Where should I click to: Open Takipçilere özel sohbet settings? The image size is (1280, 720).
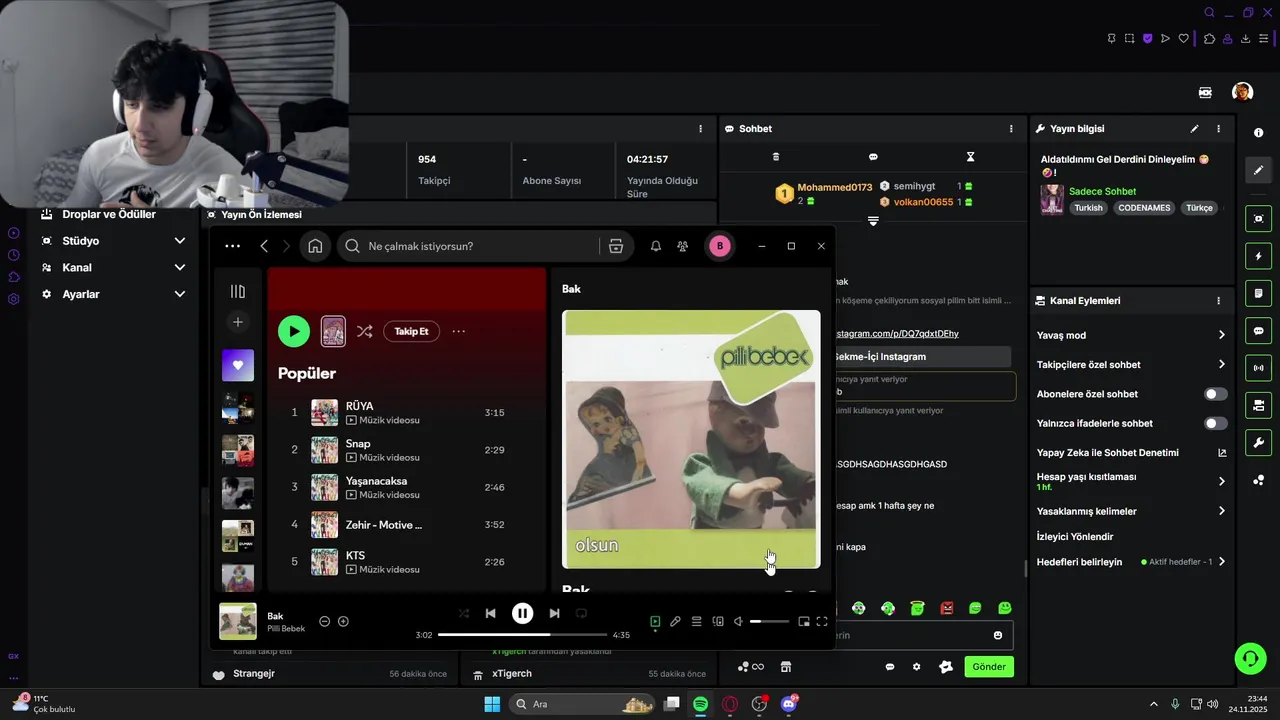point(1131,365)
